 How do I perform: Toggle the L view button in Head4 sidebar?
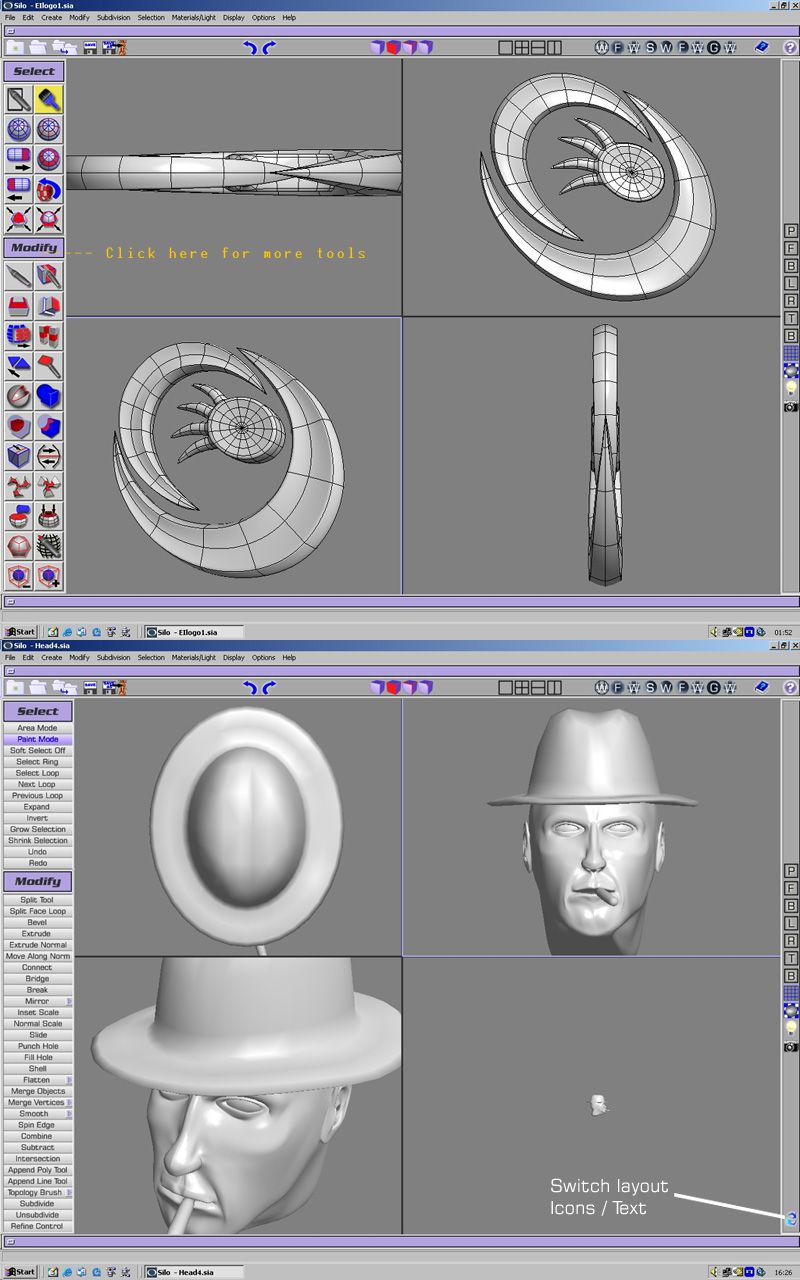point(791,923)
